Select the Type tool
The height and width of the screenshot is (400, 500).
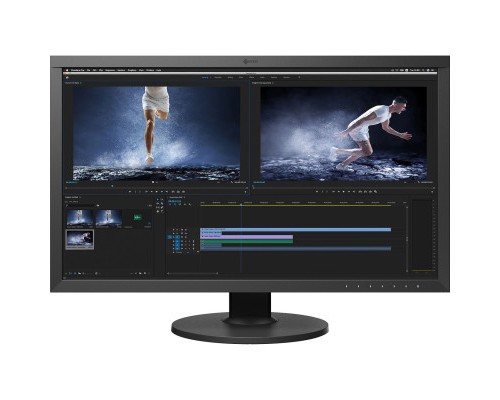click(x=162, y=211)
